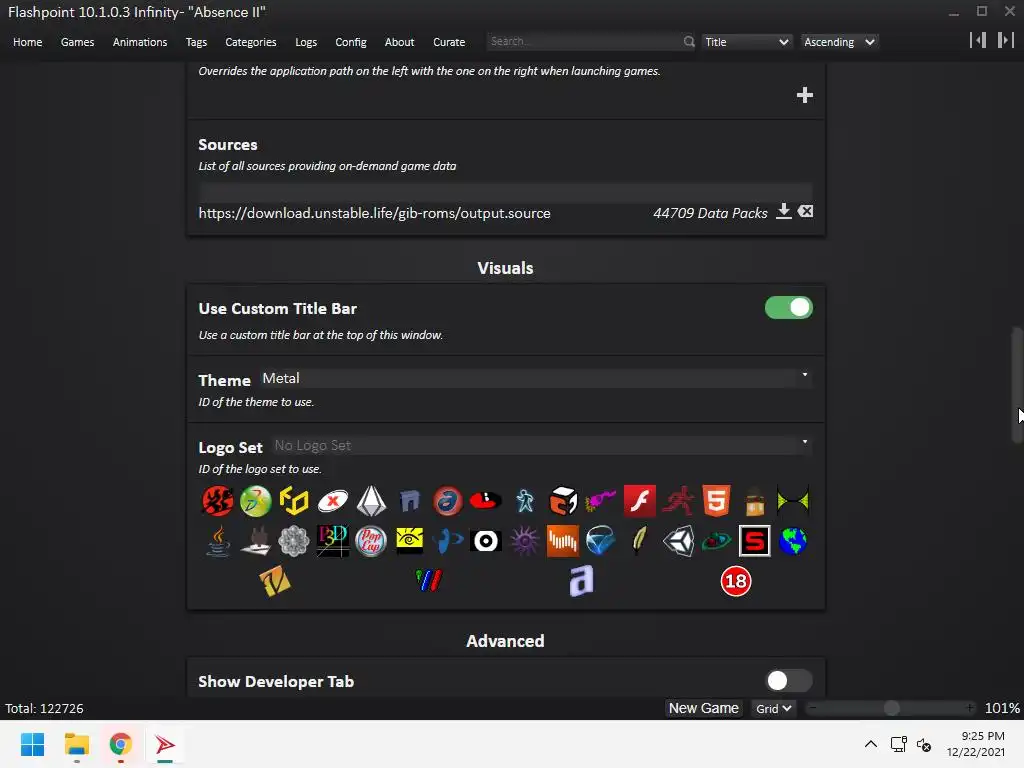
Task: Click the tilted yellow tile logo
Action: [x=275, y=581]
